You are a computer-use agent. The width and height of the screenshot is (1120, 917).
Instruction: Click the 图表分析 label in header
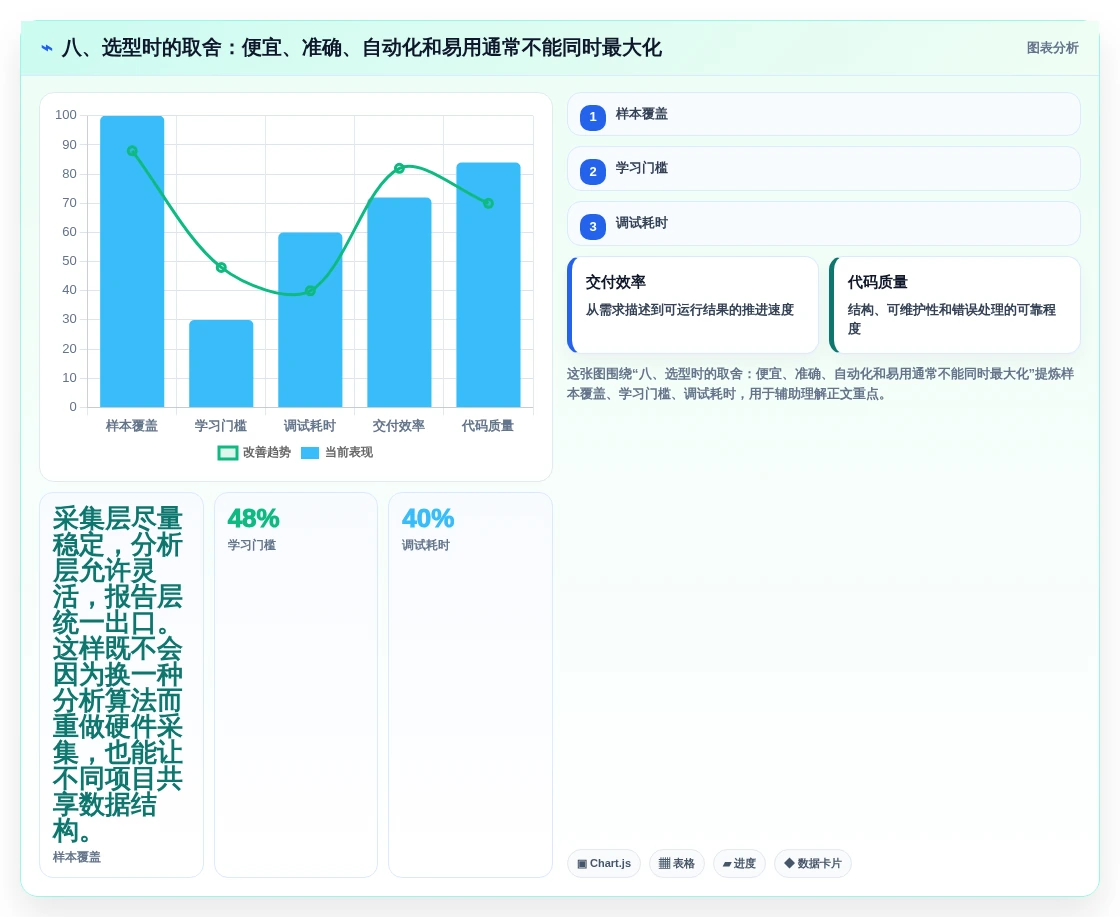point(1052,48)
